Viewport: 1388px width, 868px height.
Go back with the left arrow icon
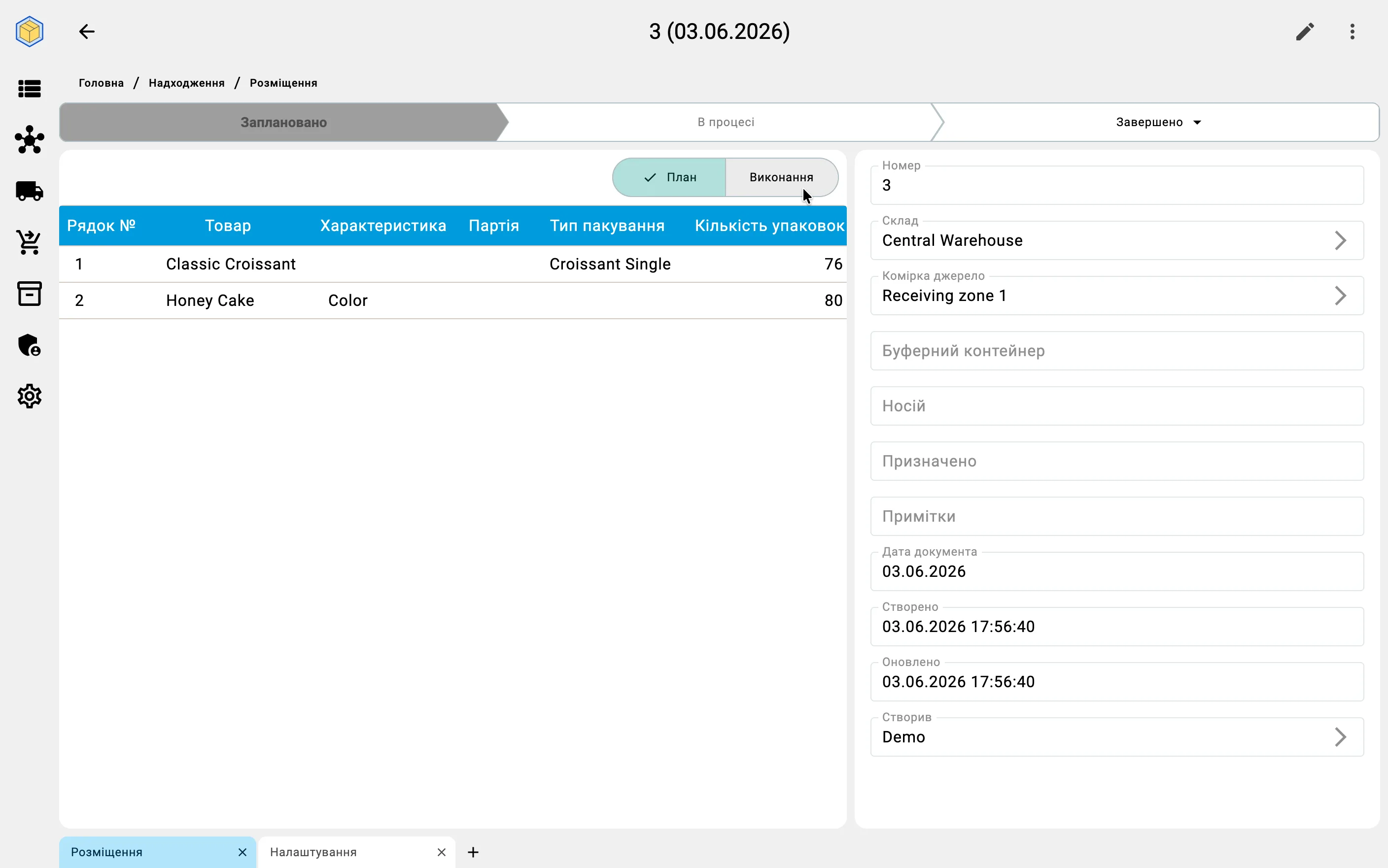click(87, 32)
